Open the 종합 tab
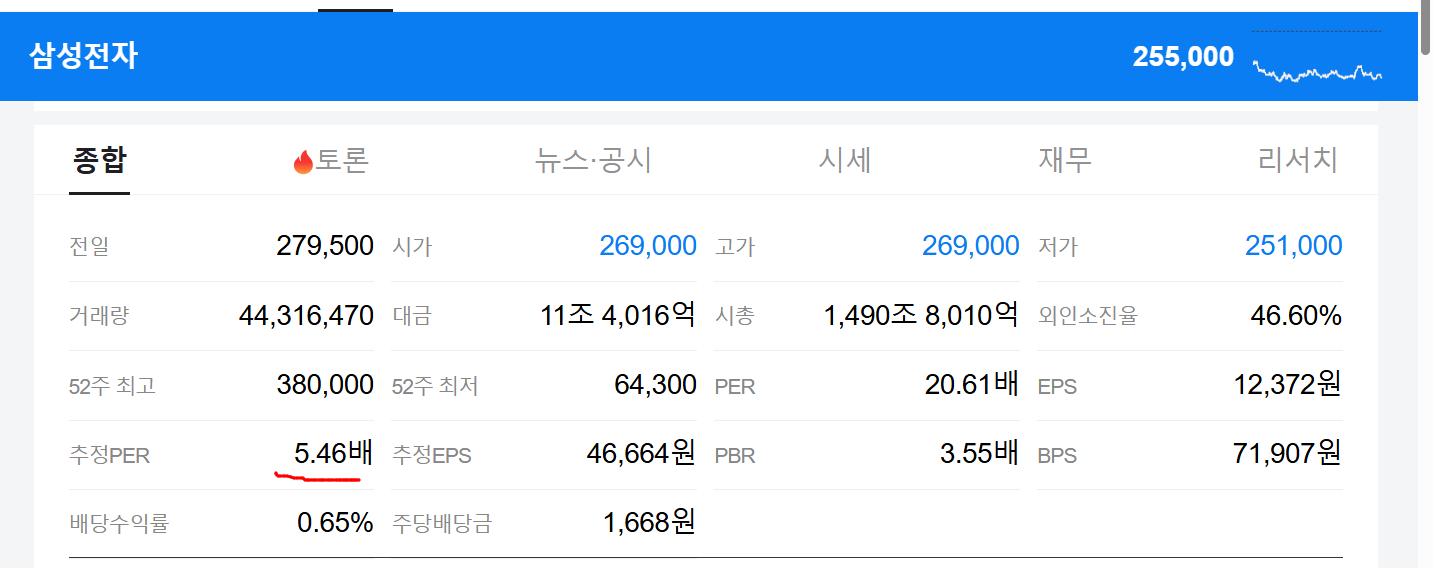Screen dimensions: 1433x568 100,160
